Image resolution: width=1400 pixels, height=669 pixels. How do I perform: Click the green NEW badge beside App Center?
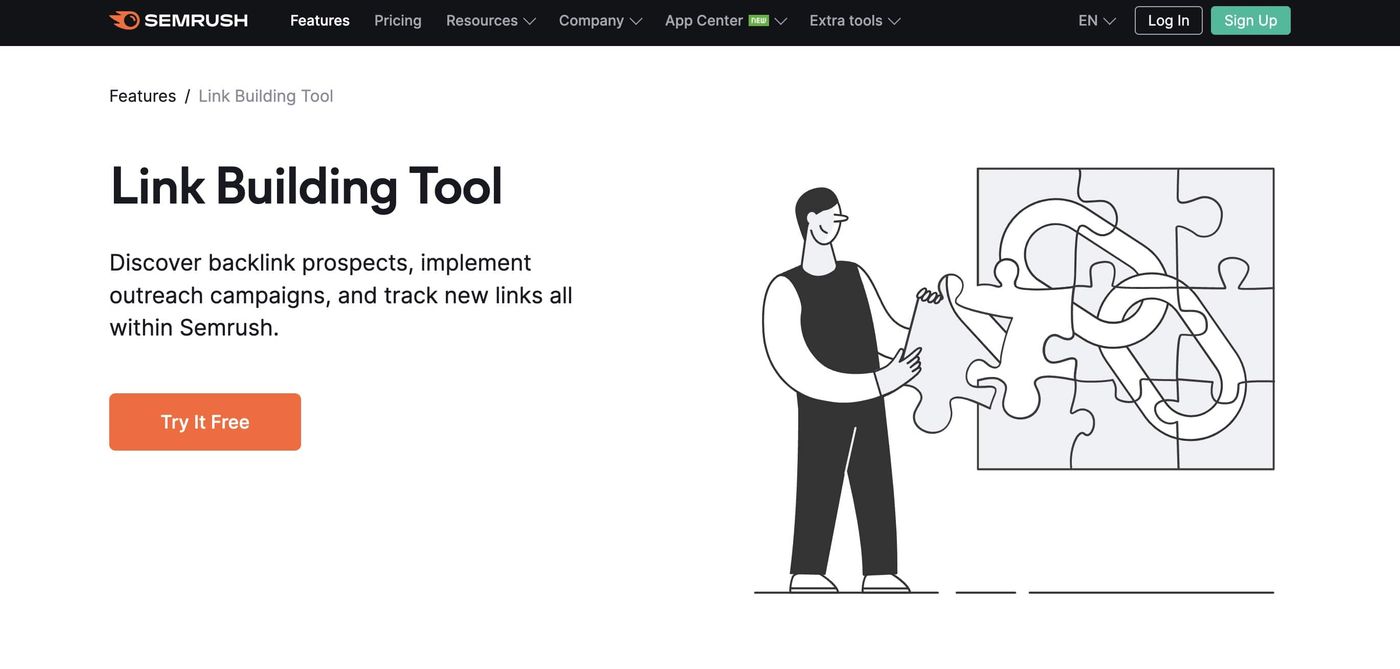tap(759, 20)
